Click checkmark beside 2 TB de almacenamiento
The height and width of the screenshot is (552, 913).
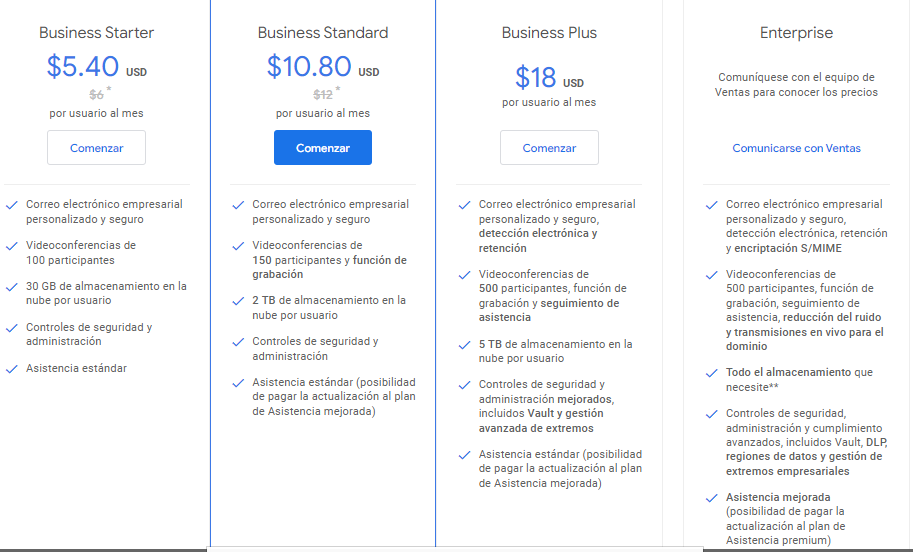238,300
